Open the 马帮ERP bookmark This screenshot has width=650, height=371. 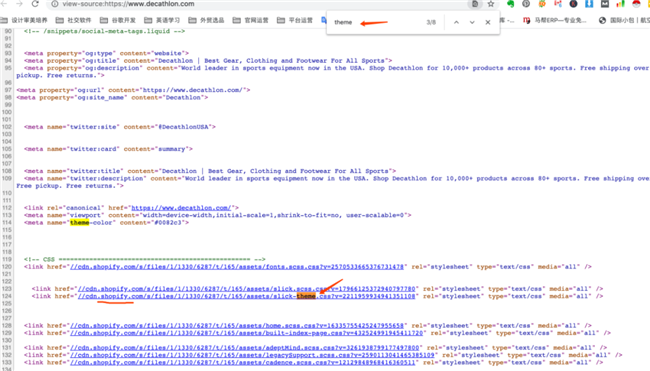[x=555, y=20]
